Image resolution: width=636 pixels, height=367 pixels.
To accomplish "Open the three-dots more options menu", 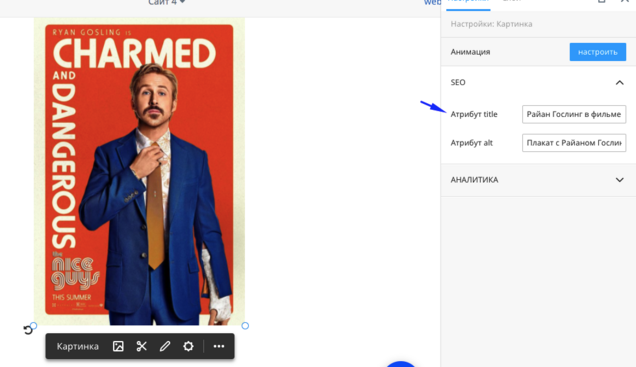I will [219, 346].
